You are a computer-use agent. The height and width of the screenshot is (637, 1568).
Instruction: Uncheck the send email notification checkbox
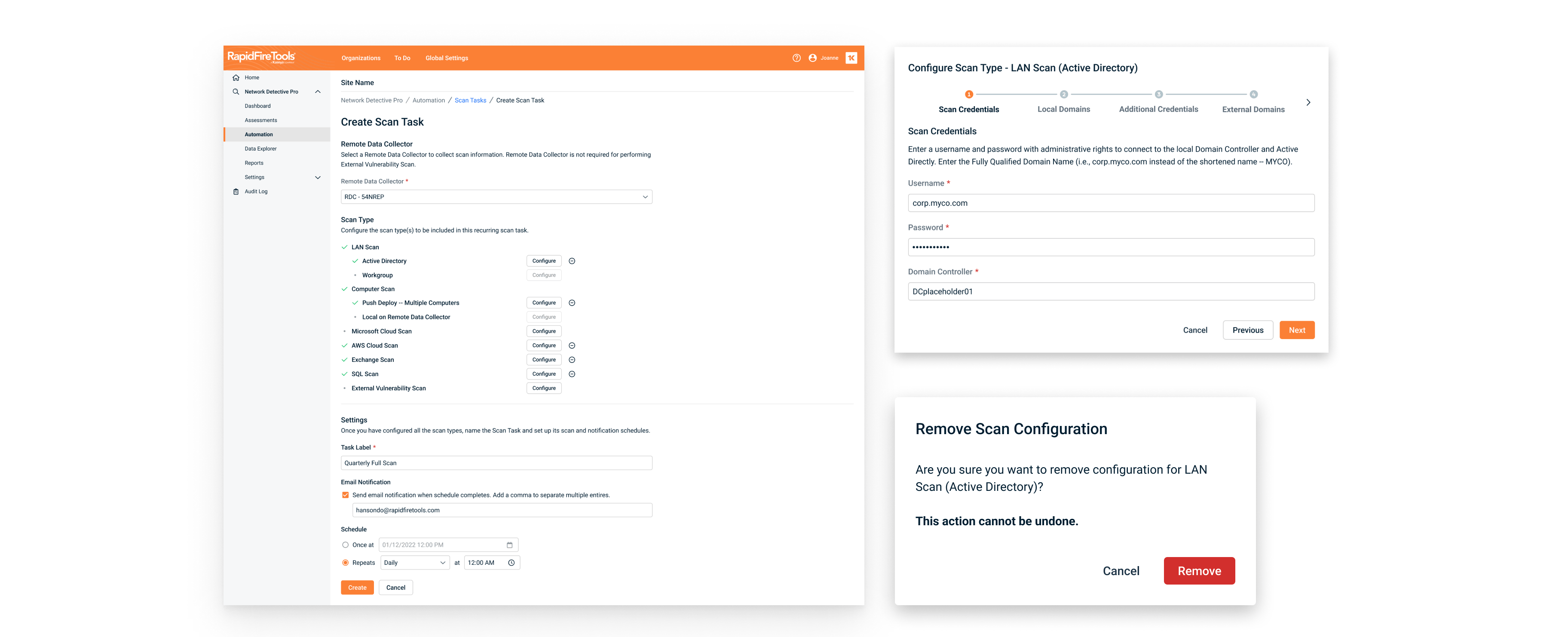(345, 495)
